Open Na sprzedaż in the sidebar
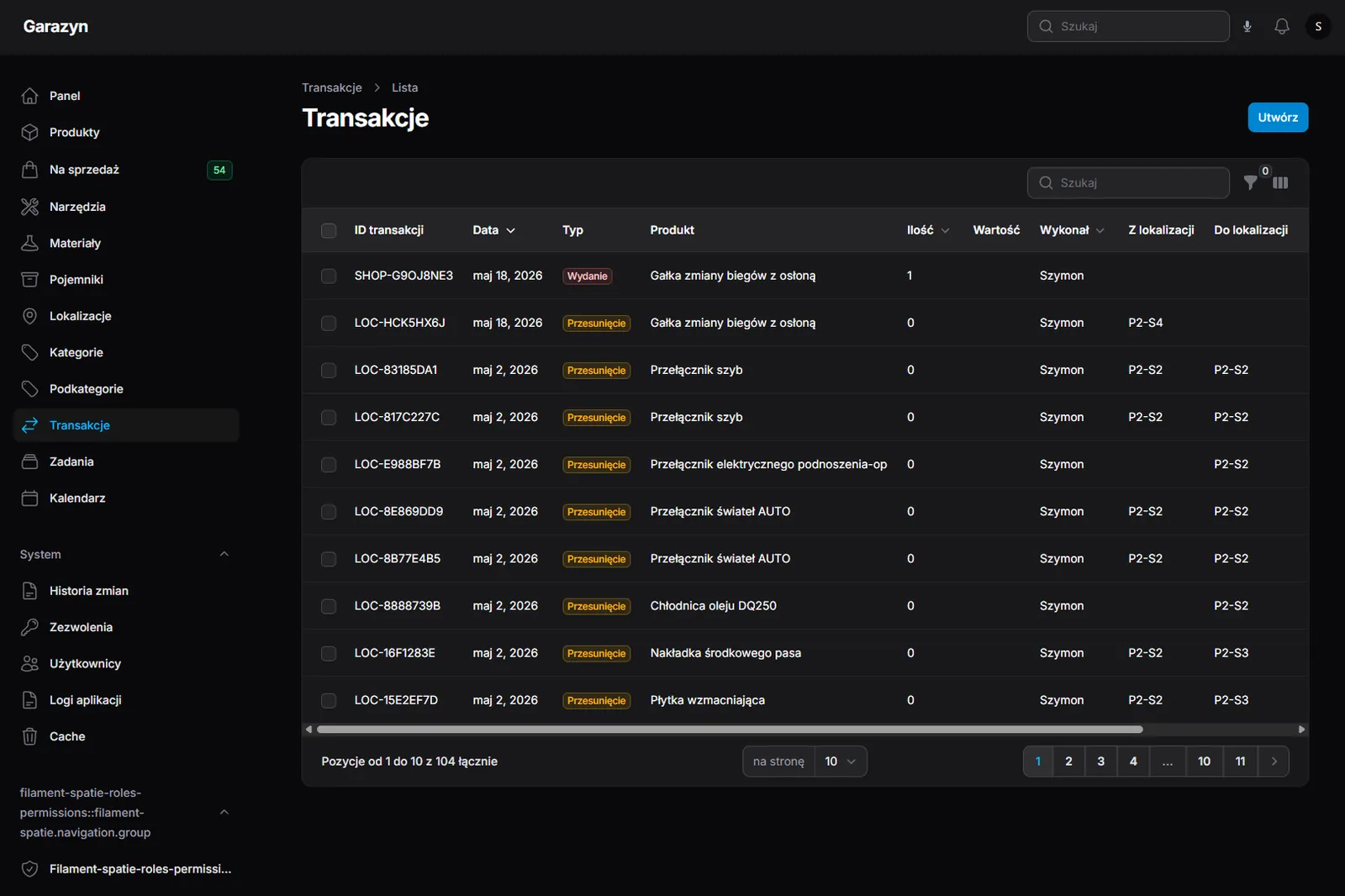This screenshot has height=896, width=1345. [x=126, y=170]
